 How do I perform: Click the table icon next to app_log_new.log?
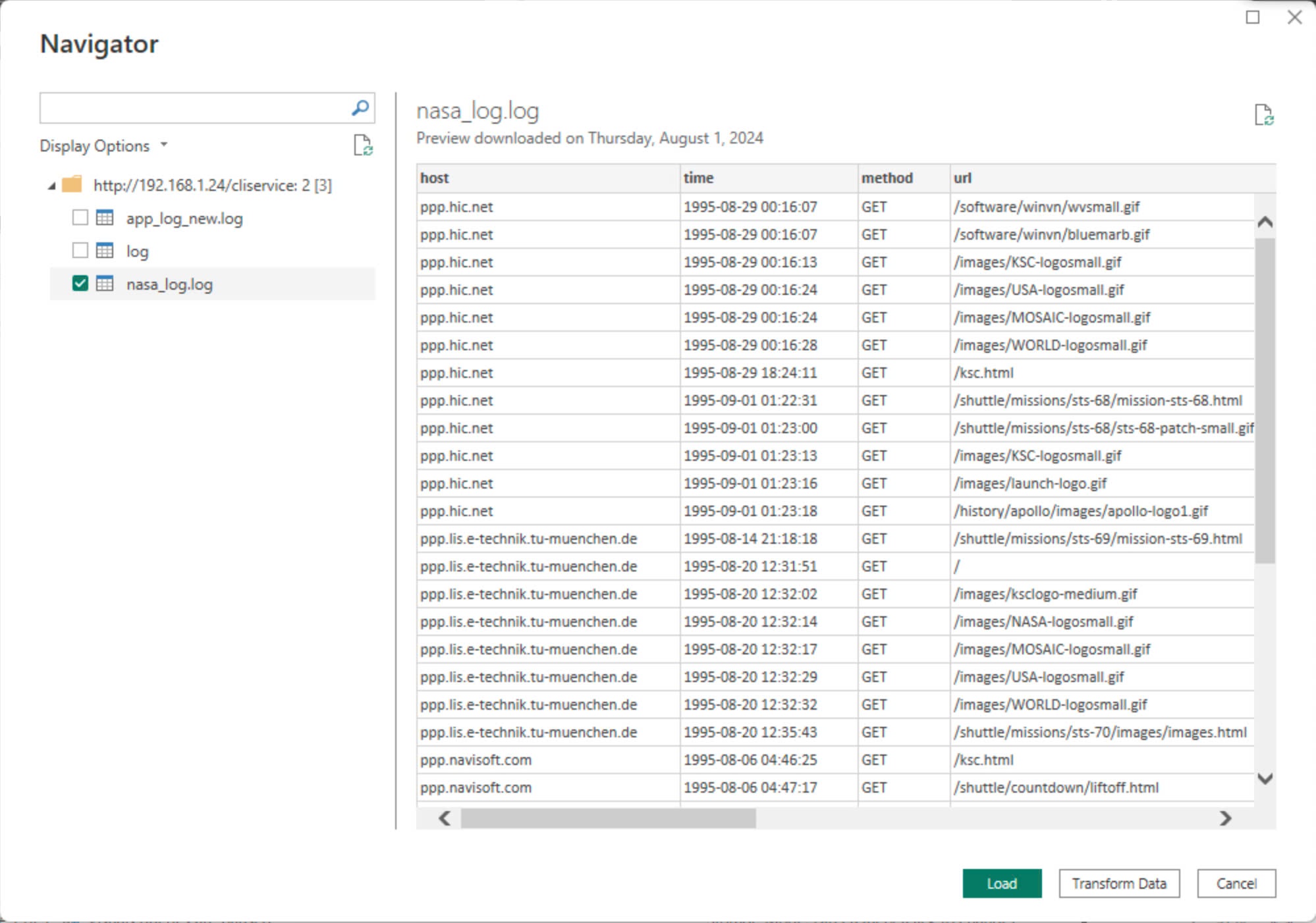click(x=105, y=217)
